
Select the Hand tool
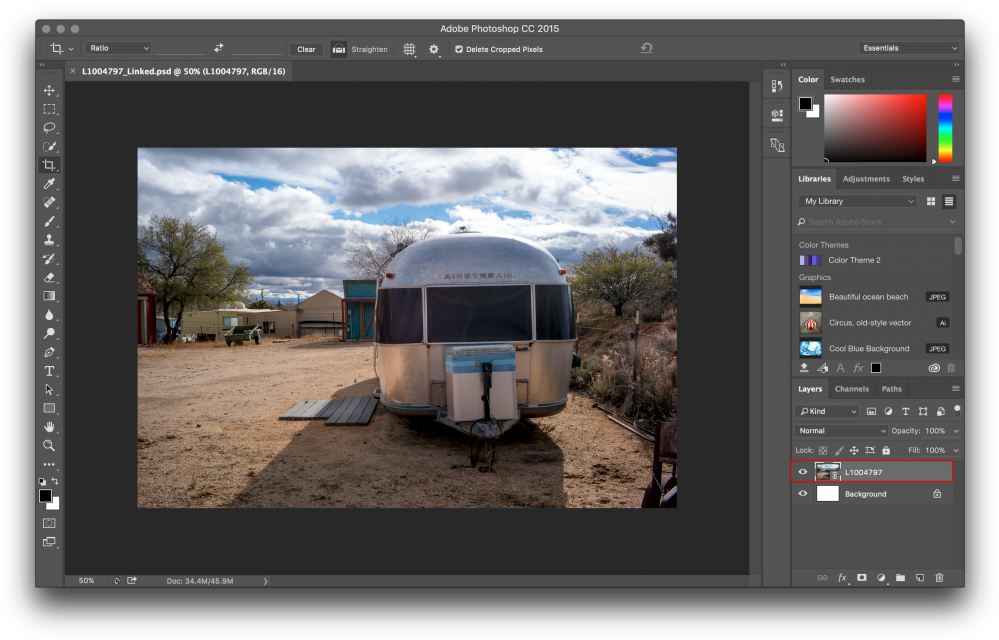[49, 427]
